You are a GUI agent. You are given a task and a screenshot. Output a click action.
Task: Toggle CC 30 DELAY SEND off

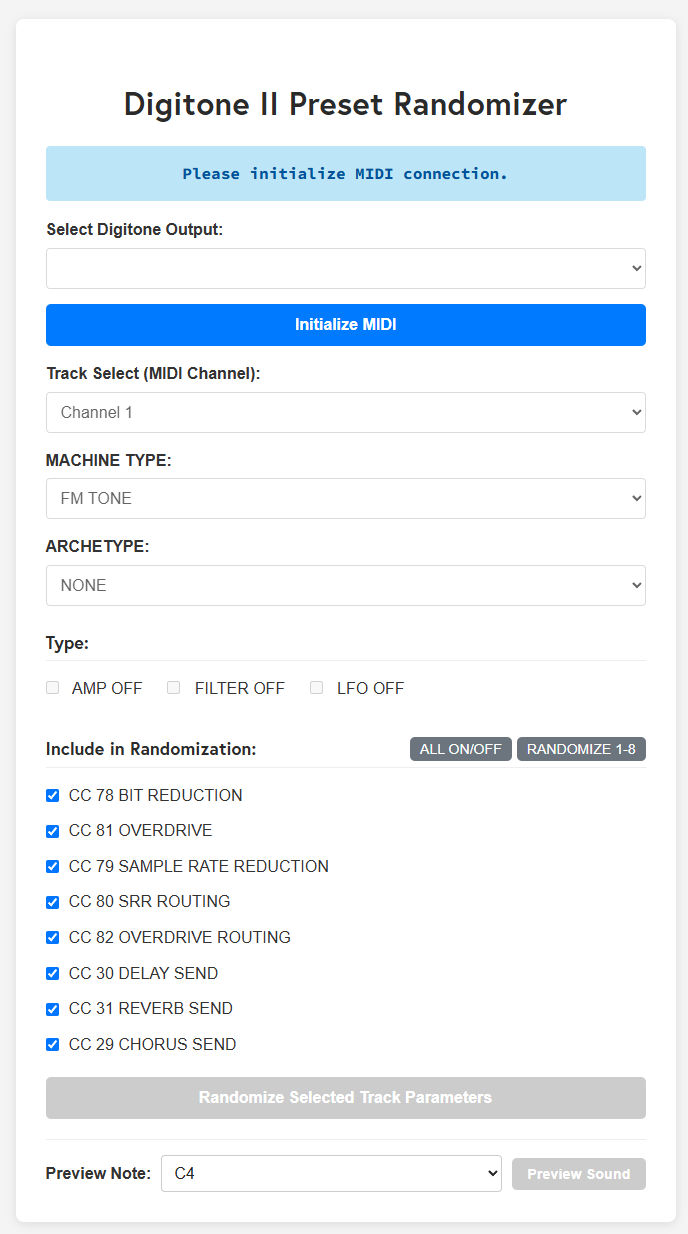pos(53,973)
